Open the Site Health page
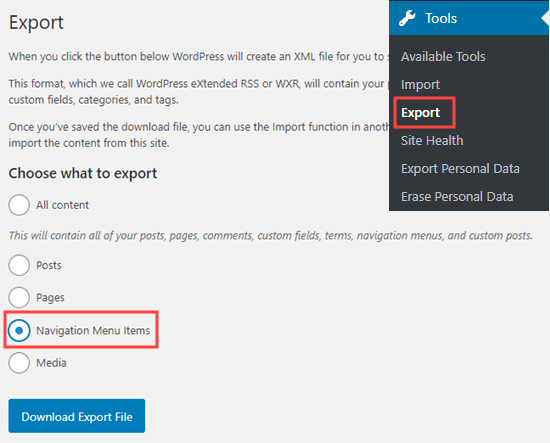550x443 pixels. (x=432, y=141)
